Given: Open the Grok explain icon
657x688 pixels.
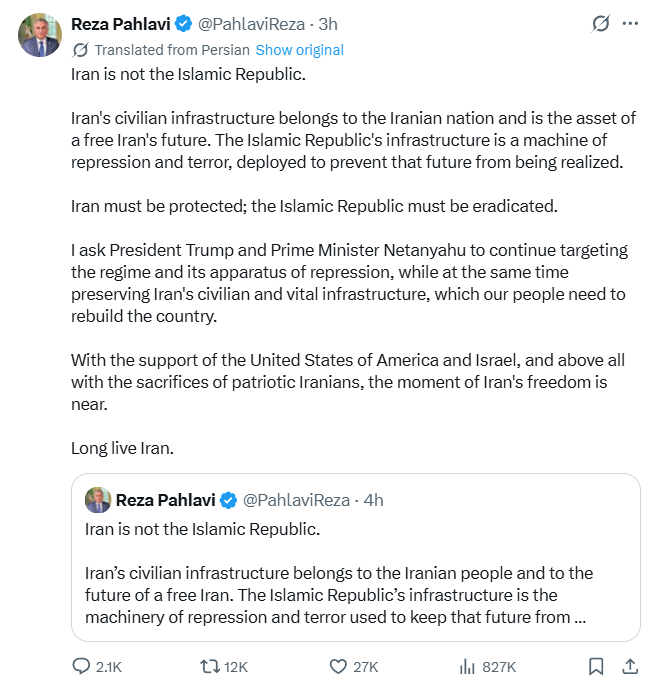Looking at the screenshot, I should point(601,23).
